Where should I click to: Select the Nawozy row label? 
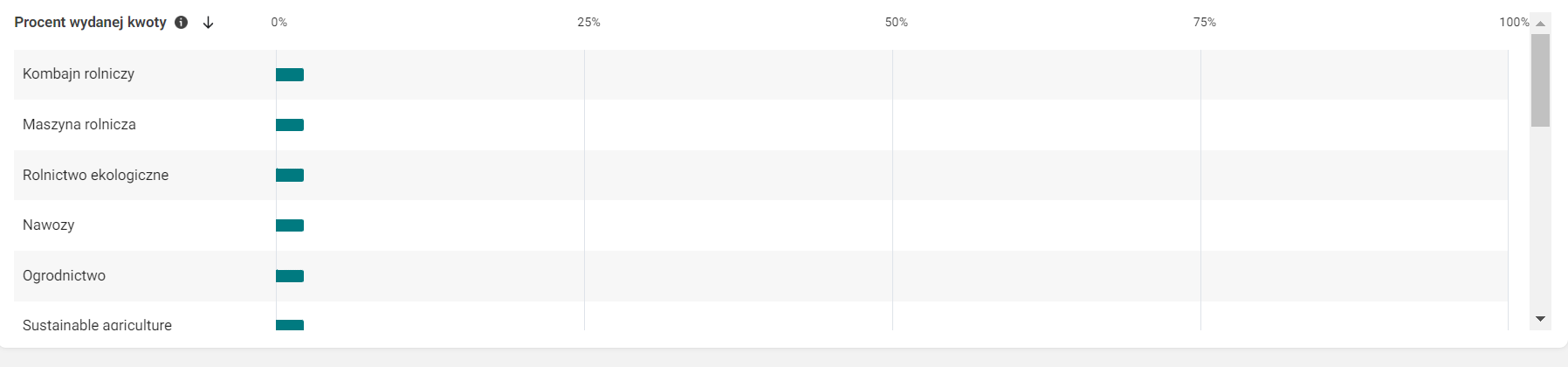(49, 225)
